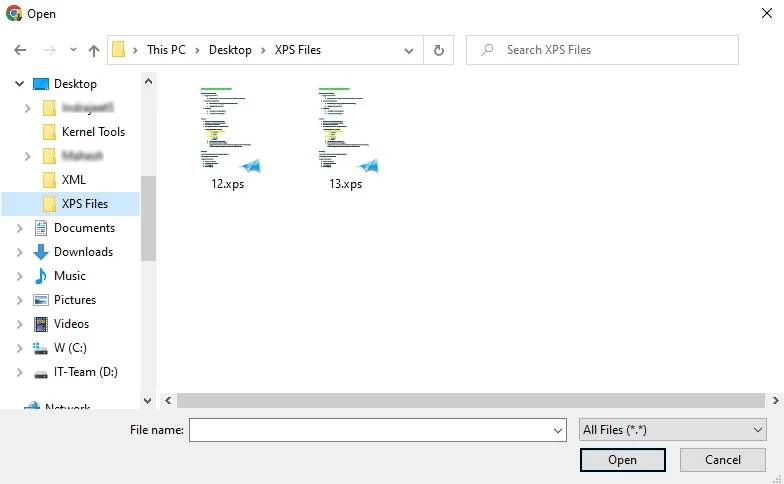The image size is (784, 484).
Task: Click the 13.xps file name label
Action: coord(346,184)
